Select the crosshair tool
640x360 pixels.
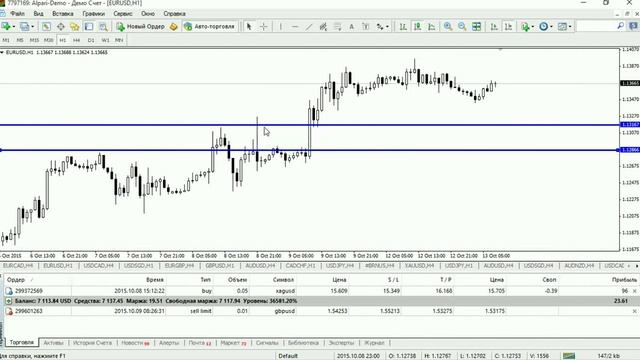[x=264, y=27]
